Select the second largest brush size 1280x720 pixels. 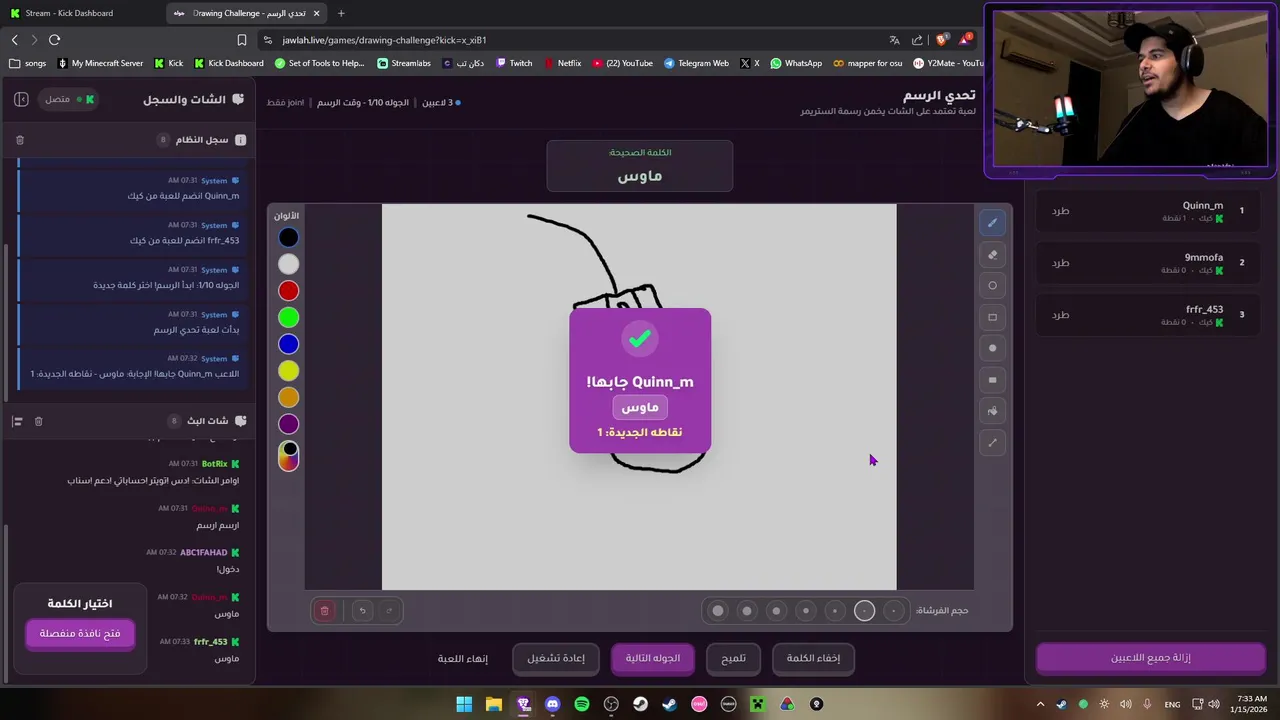(x=747, y=610)
